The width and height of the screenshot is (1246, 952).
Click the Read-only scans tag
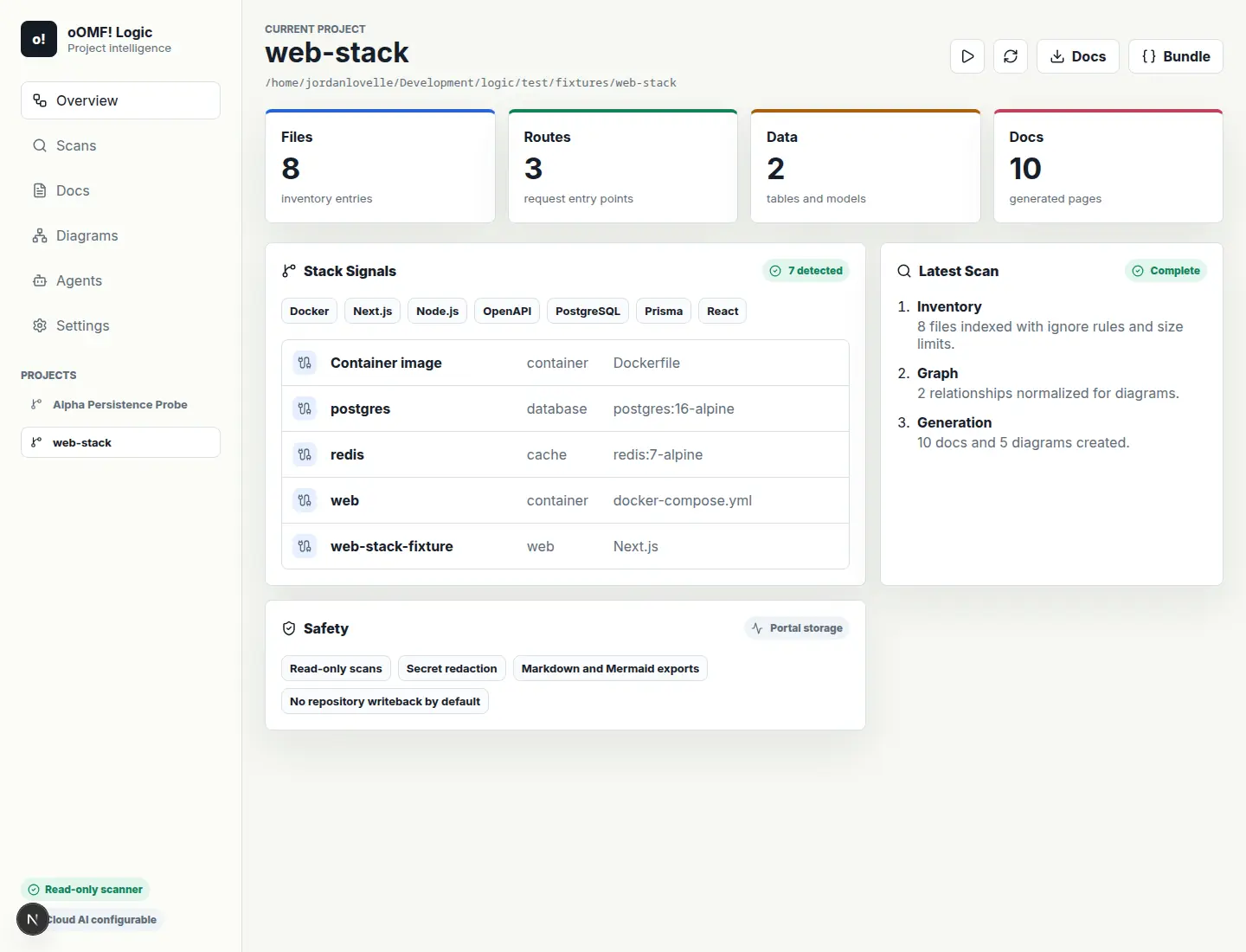[x=336, y=668]
